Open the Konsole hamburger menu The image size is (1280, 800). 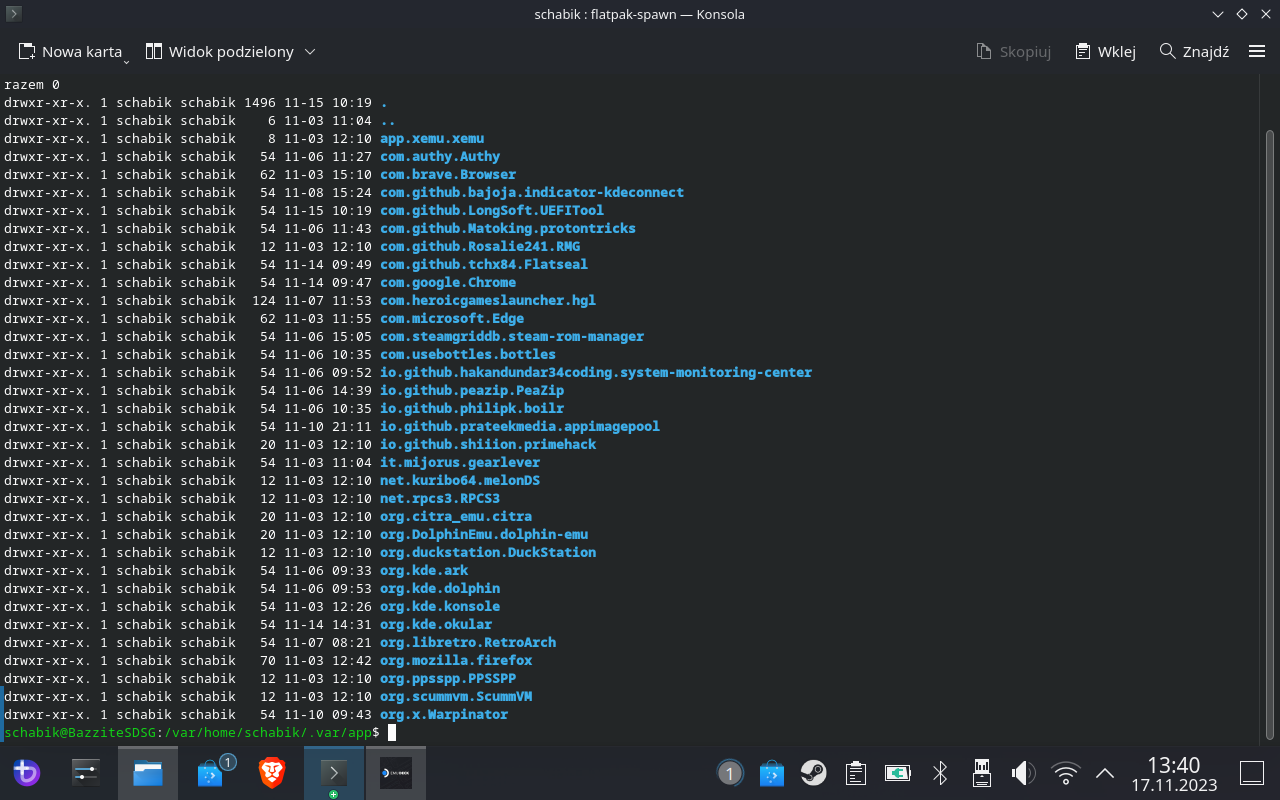coord(1256,51)
